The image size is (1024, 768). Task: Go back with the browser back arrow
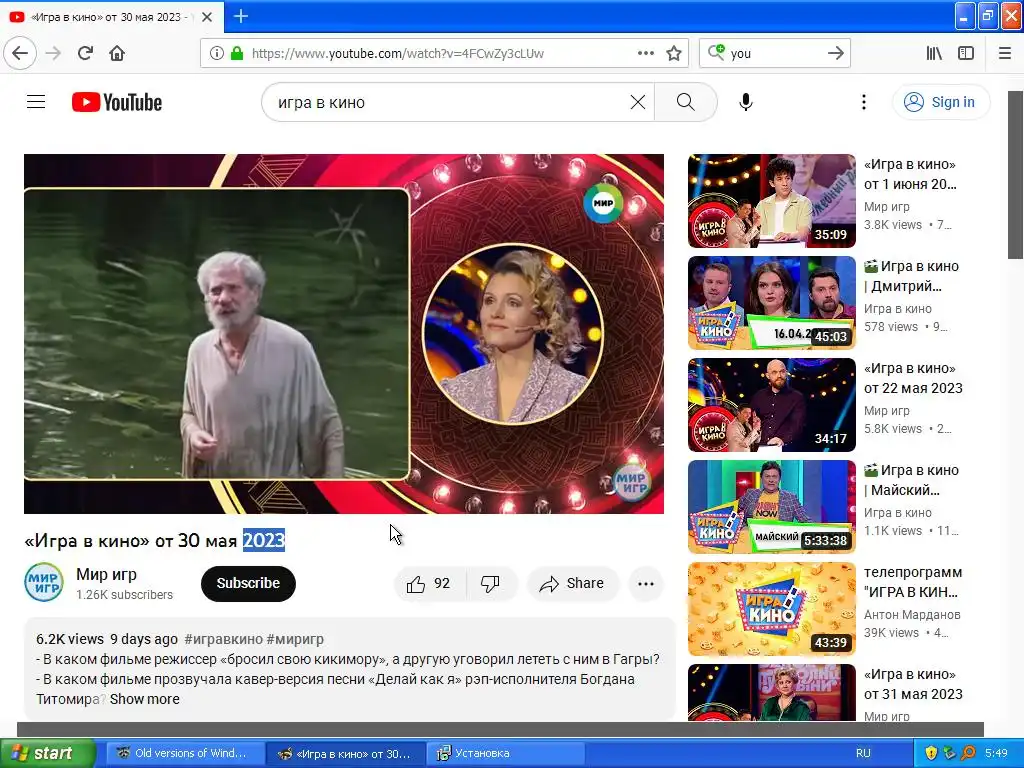coord(20,54)
